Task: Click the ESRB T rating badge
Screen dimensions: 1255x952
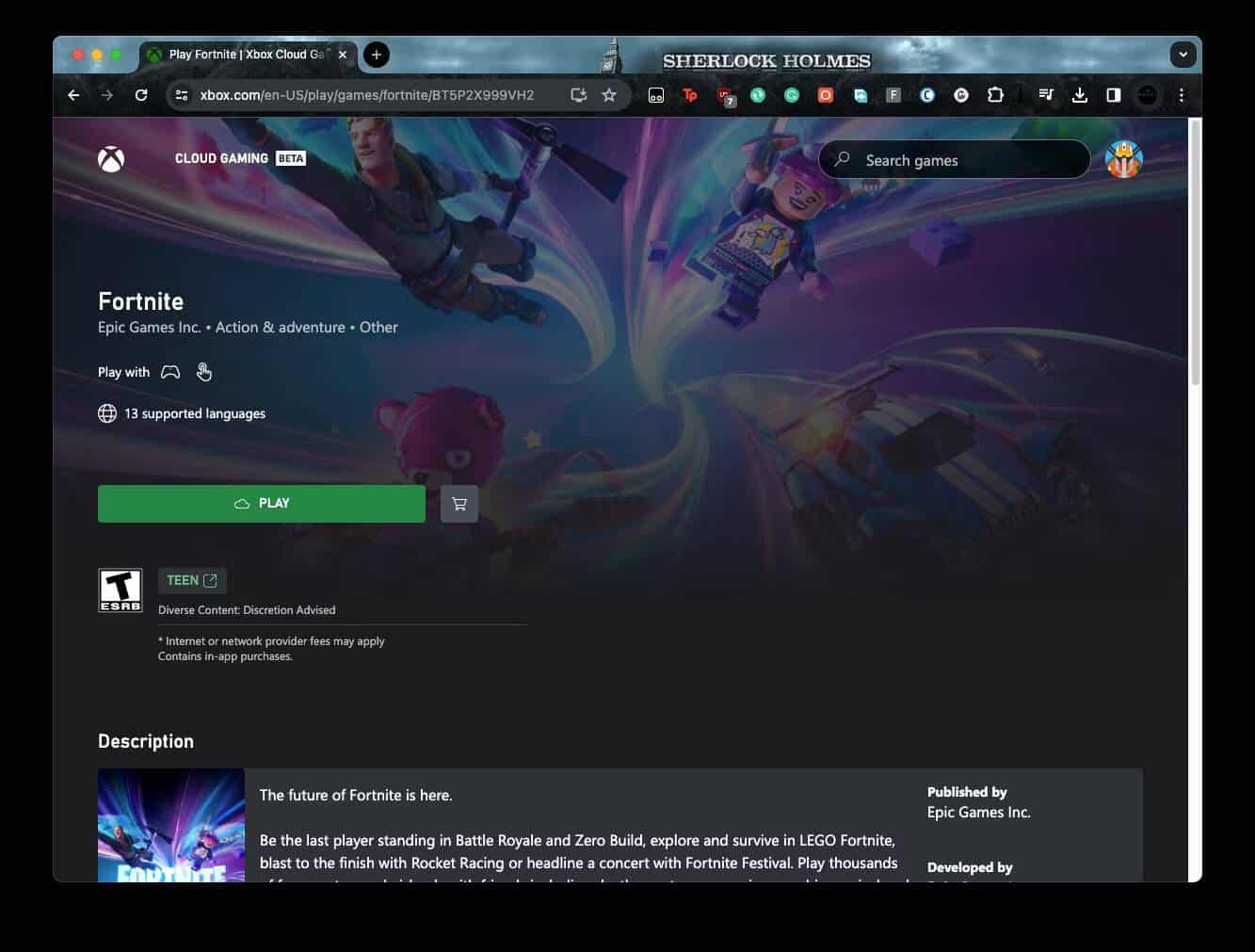Action: tap(121, 590)
